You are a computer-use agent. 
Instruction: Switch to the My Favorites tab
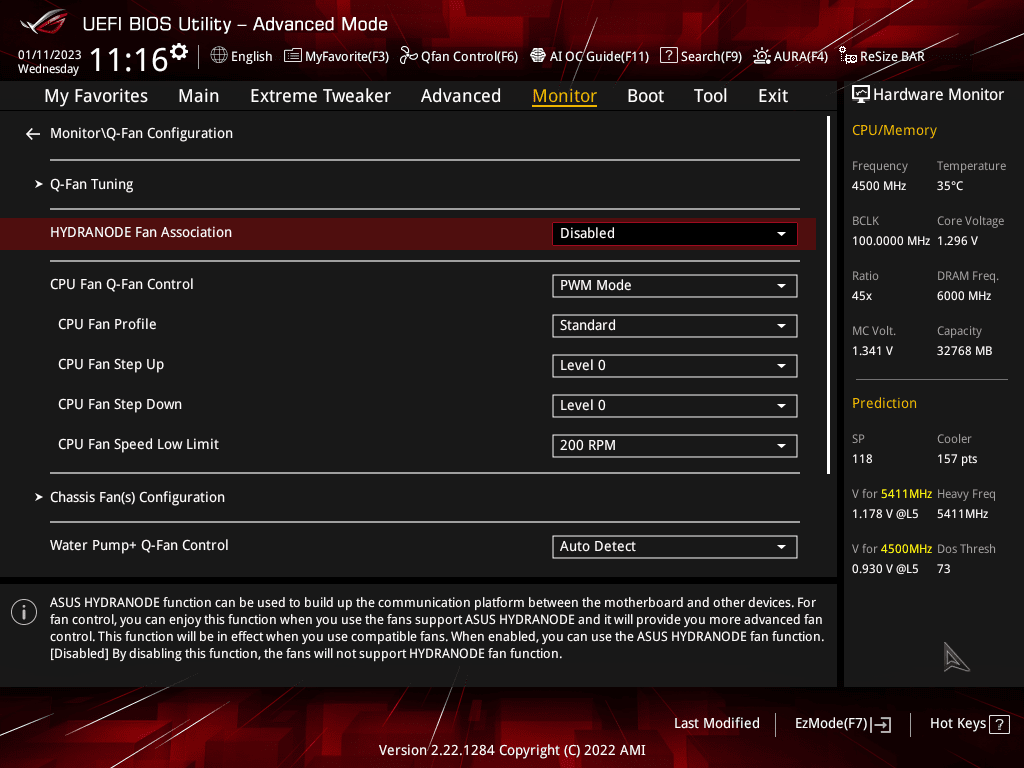coord(96,96)
